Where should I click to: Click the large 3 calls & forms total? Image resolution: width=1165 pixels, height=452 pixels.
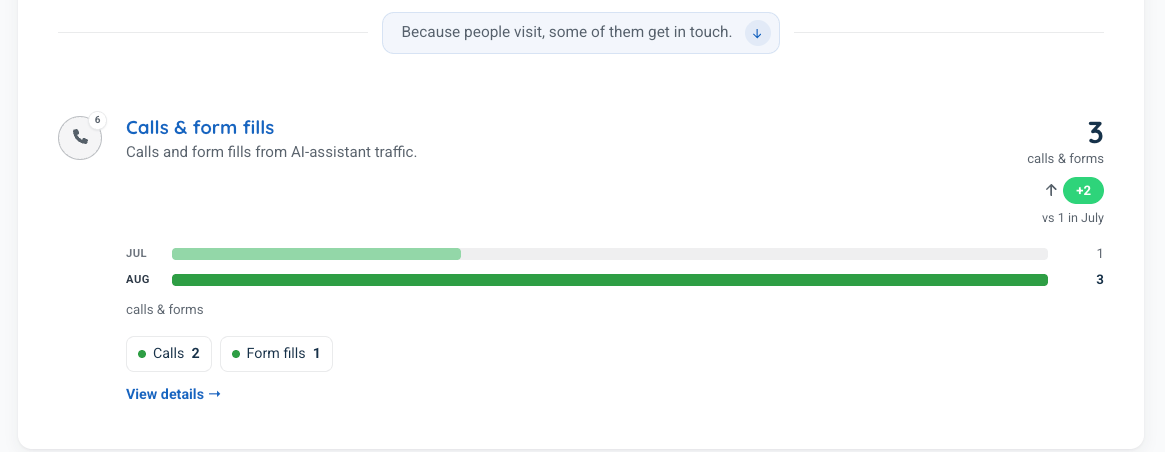(1095, 132)
